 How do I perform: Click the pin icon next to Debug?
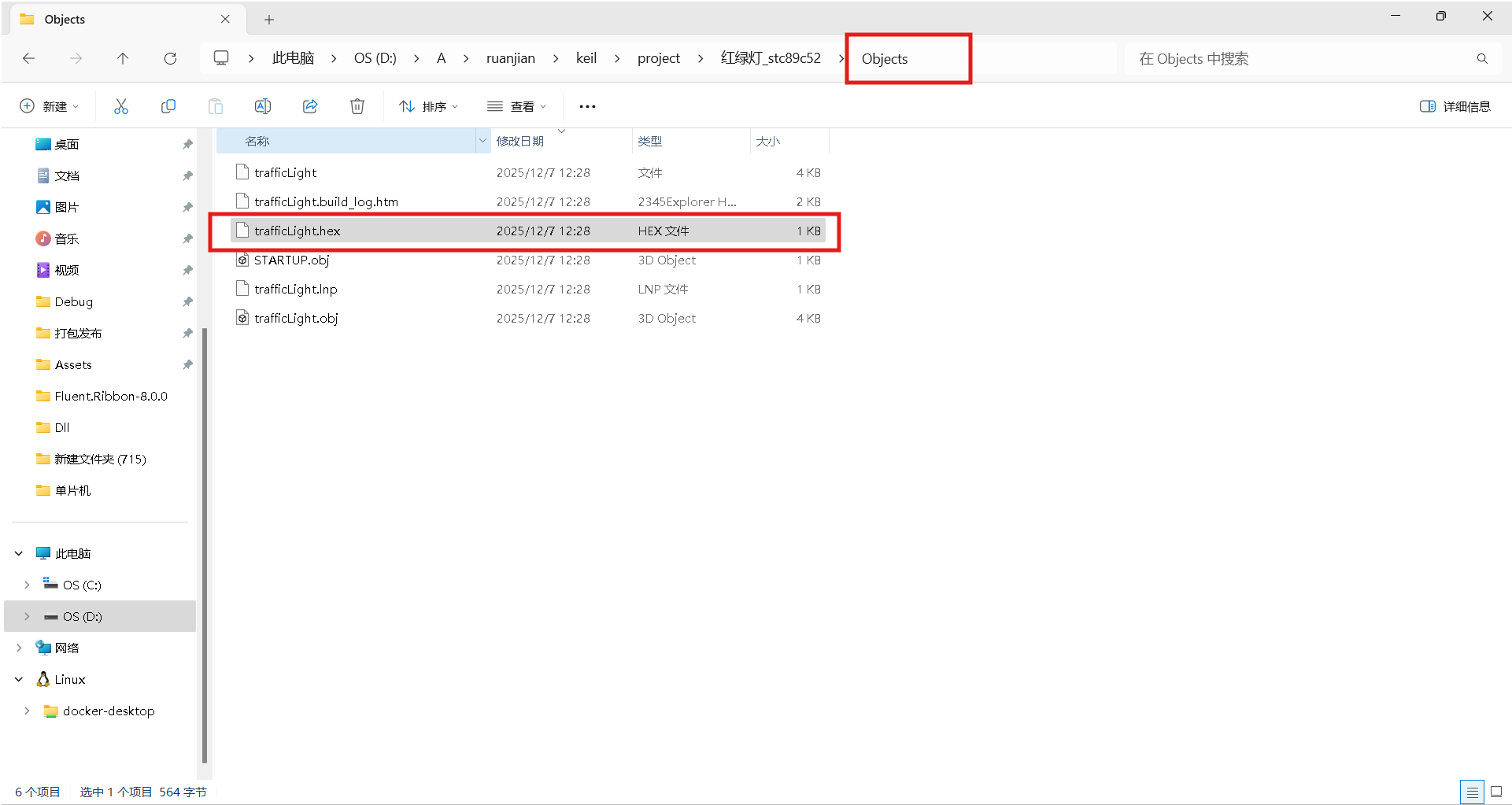coord(187,301)
